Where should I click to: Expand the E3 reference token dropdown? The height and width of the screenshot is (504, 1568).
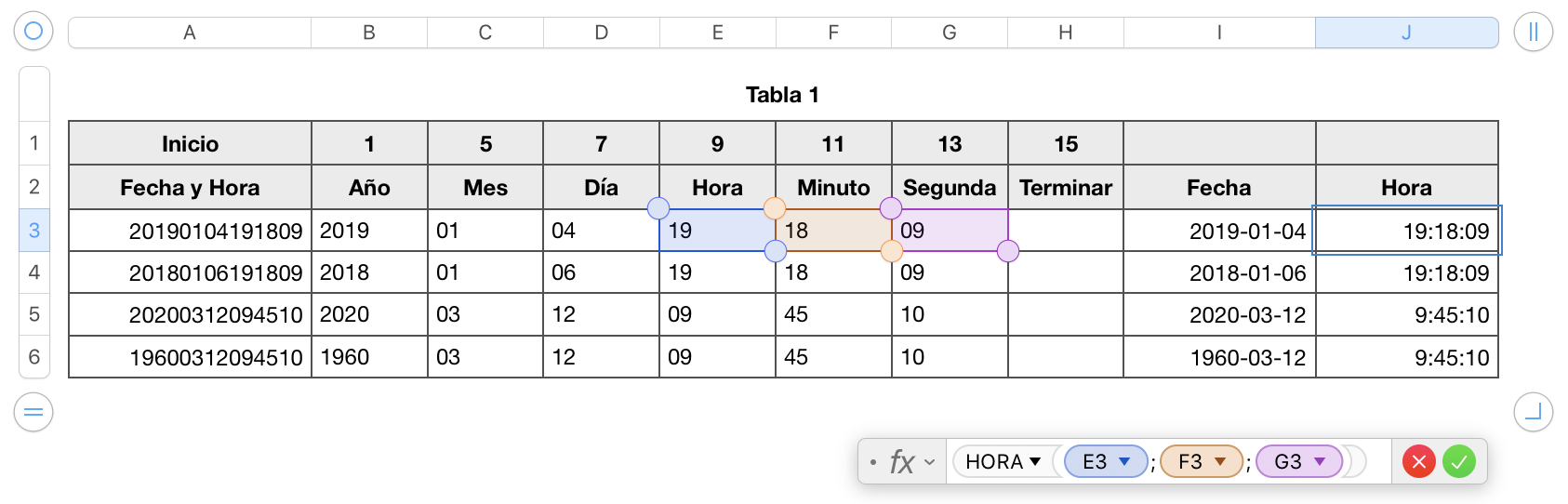click(x=1124, y=461)
